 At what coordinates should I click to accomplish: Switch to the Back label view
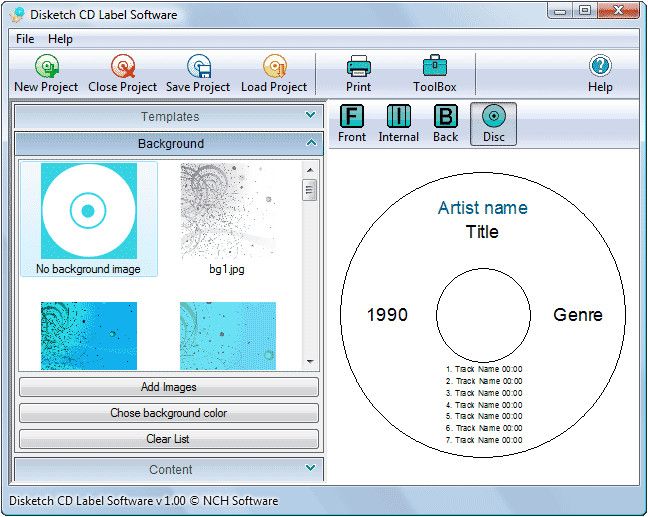pos(446,124)
